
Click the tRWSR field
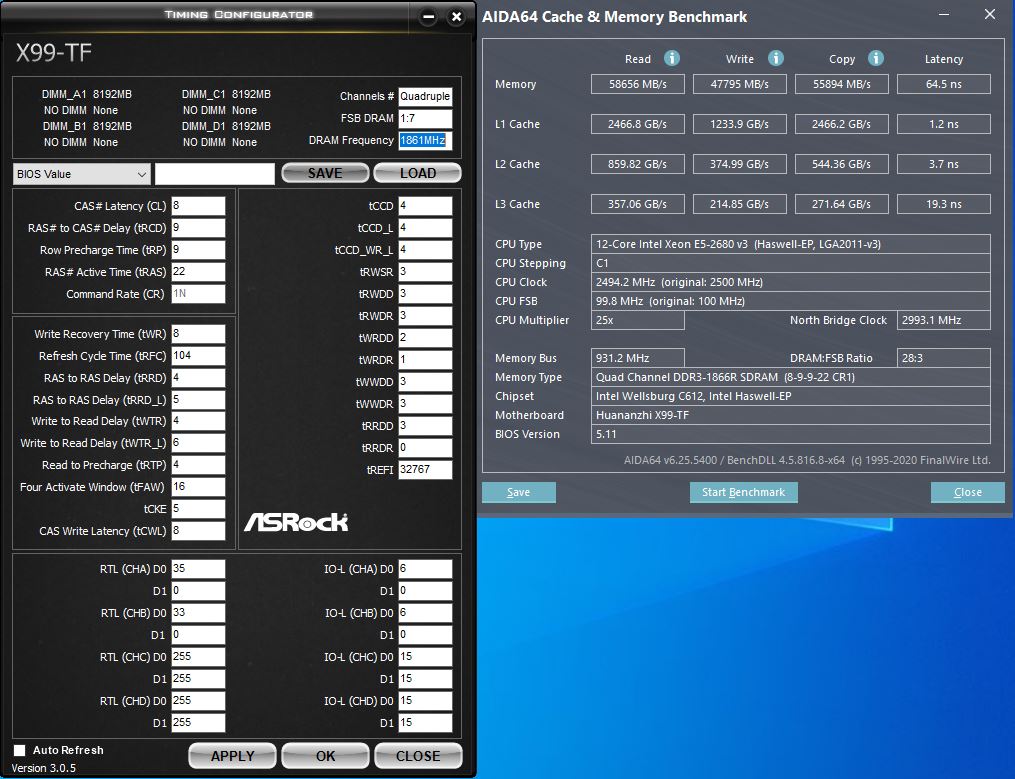425,272
